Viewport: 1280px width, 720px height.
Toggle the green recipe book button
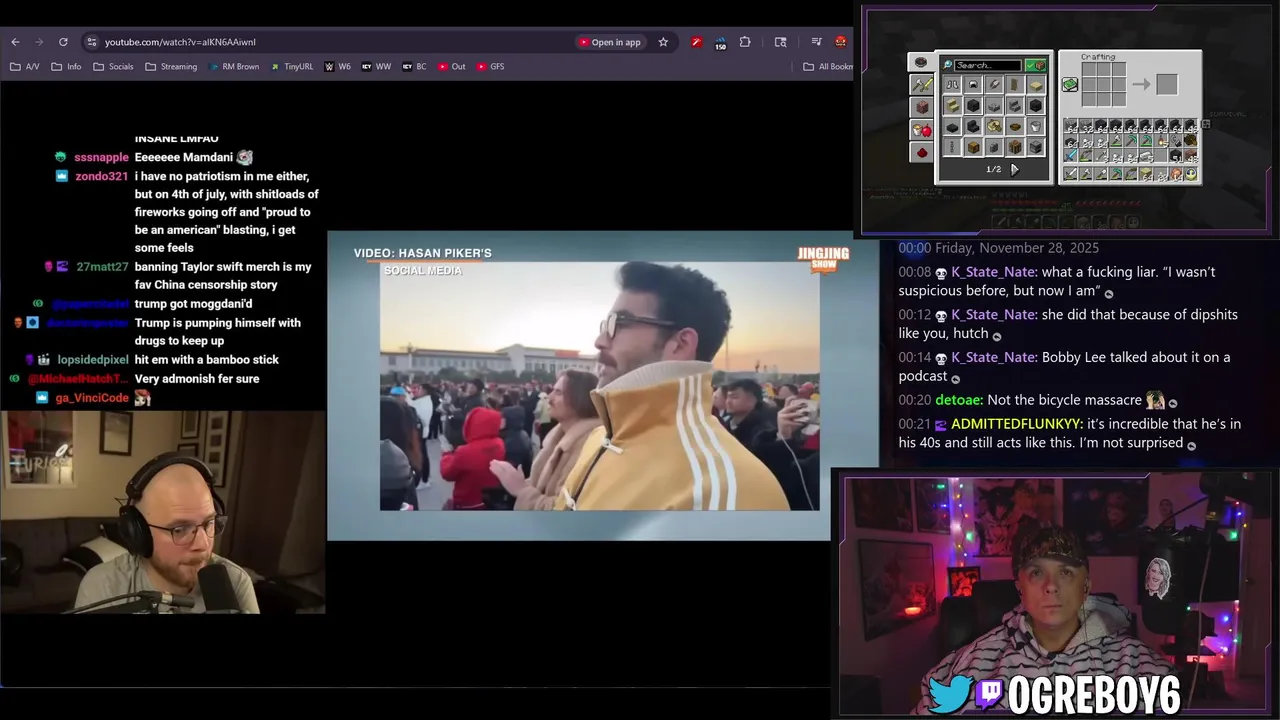coord(1070,85)
